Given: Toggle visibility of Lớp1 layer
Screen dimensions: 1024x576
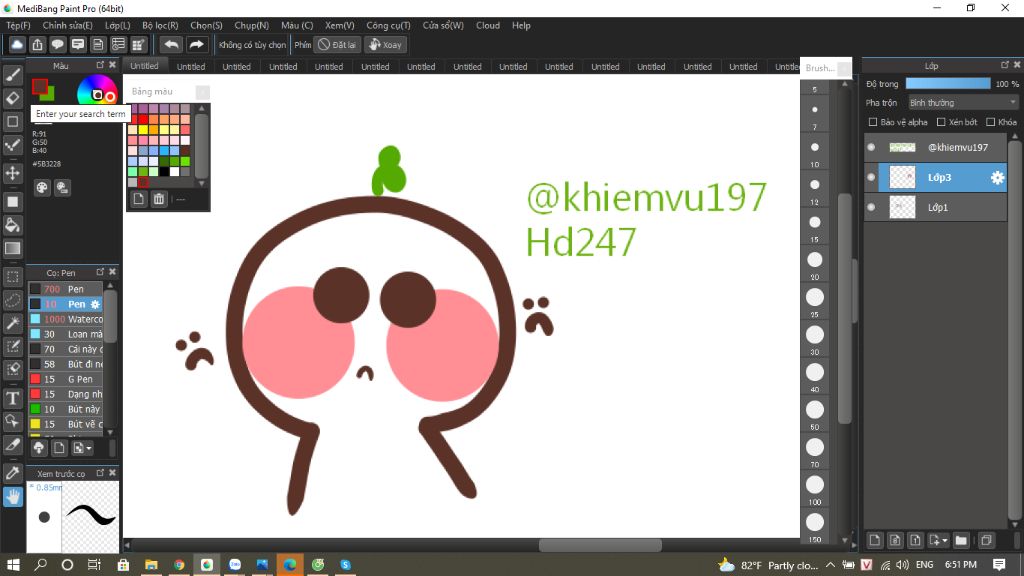Looking at the screenshot, I should 871,208.
